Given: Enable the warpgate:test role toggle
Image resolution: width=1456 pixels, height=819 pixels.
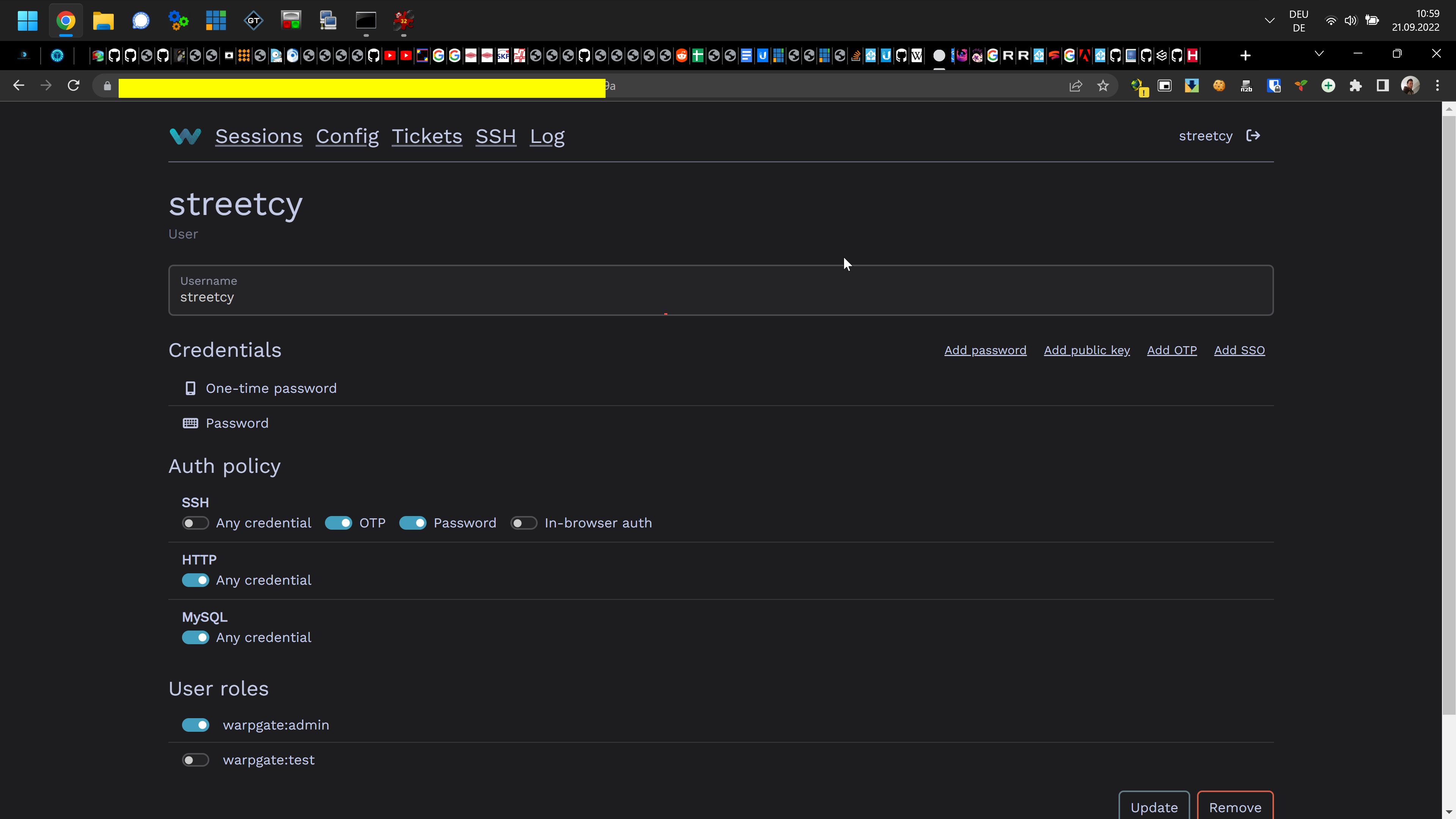Looking at the screenshot, I should [195, 759].
